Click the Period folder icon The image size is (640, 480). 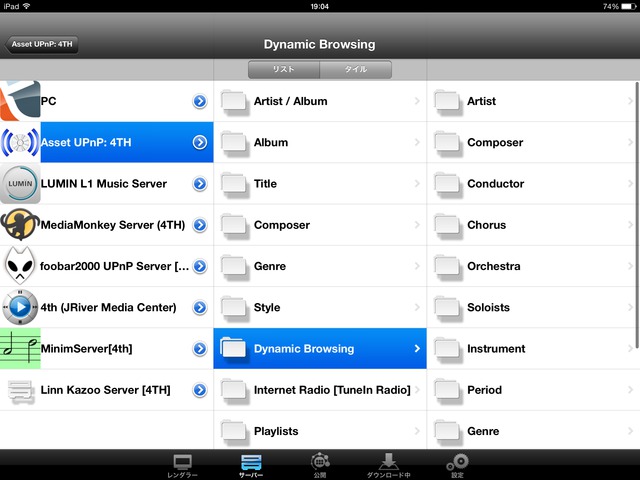(x=448, y=390)
